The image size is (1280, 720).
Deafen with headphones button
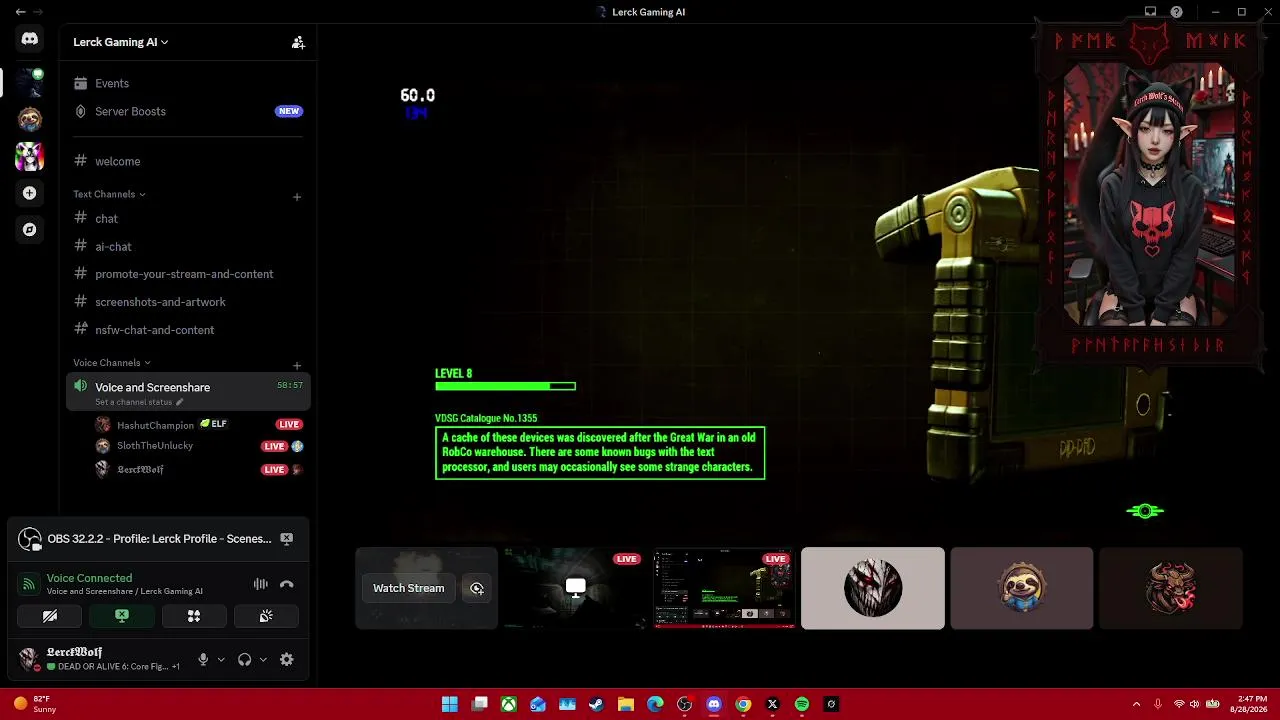click(x=245, y=659)
